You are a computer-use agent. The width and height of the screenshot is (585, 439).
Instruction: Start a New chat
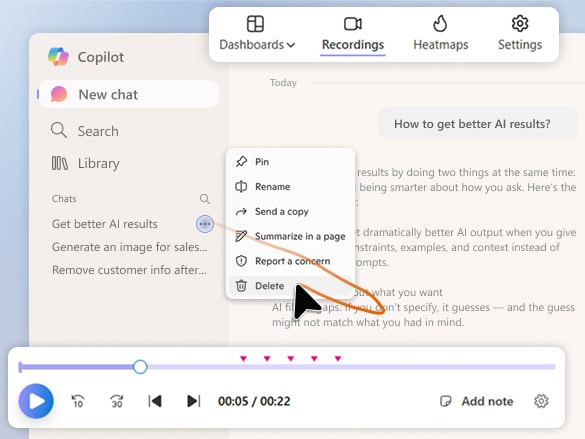point(129,94)
